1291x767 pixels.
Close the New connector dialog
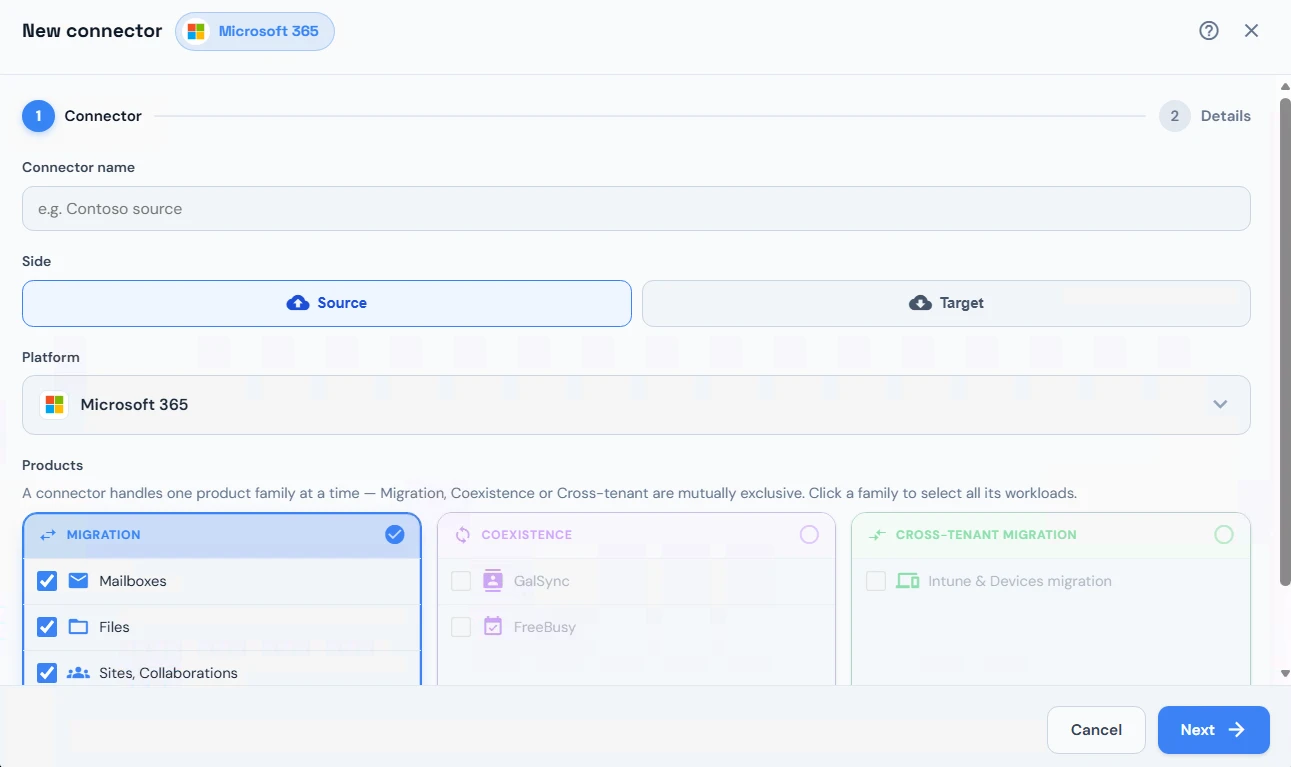(x=1251, y=31)
